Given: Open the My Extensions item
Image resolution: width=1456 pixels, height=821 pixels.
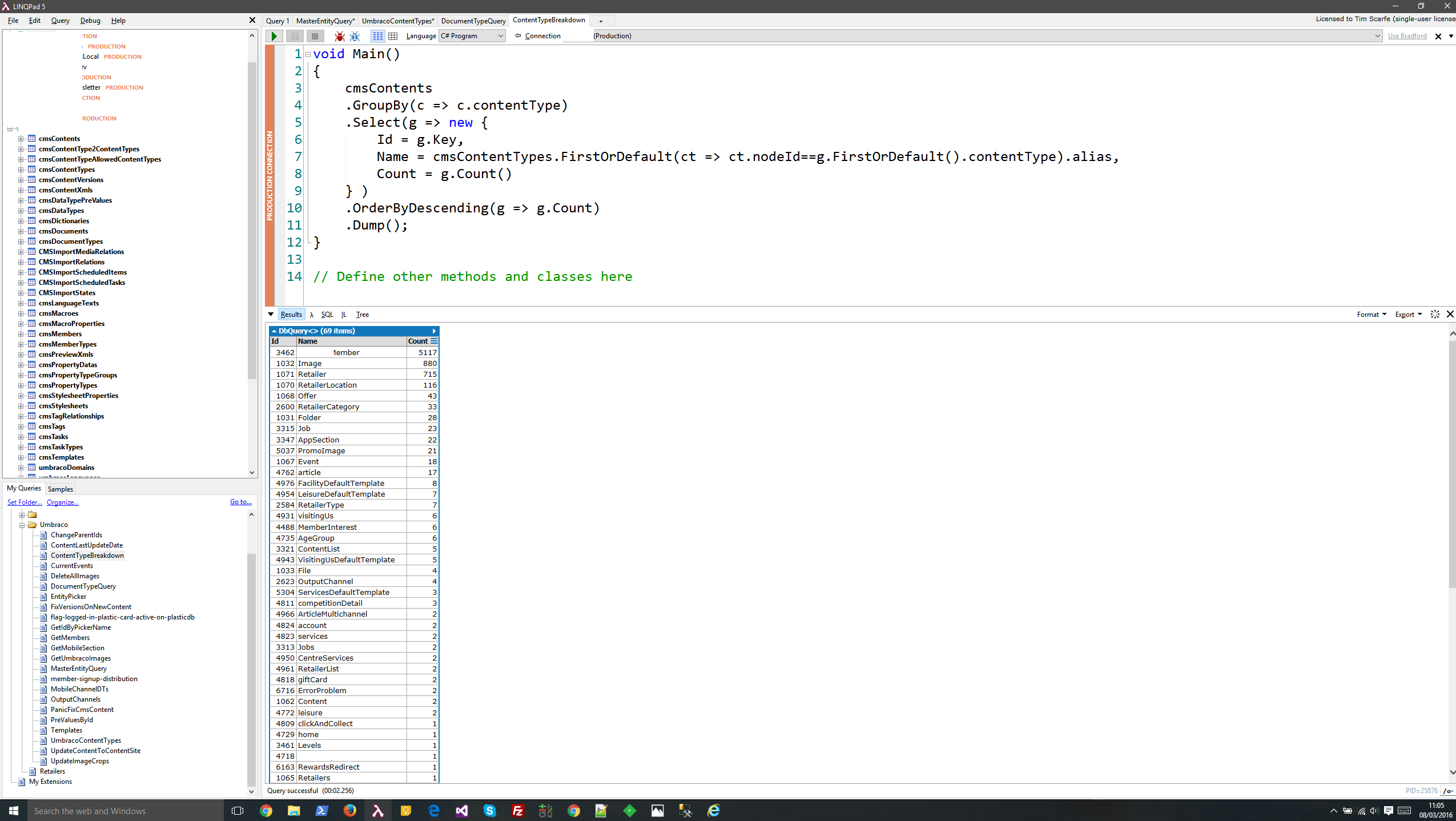Looking at the screenshot, I should pos(50,782).
